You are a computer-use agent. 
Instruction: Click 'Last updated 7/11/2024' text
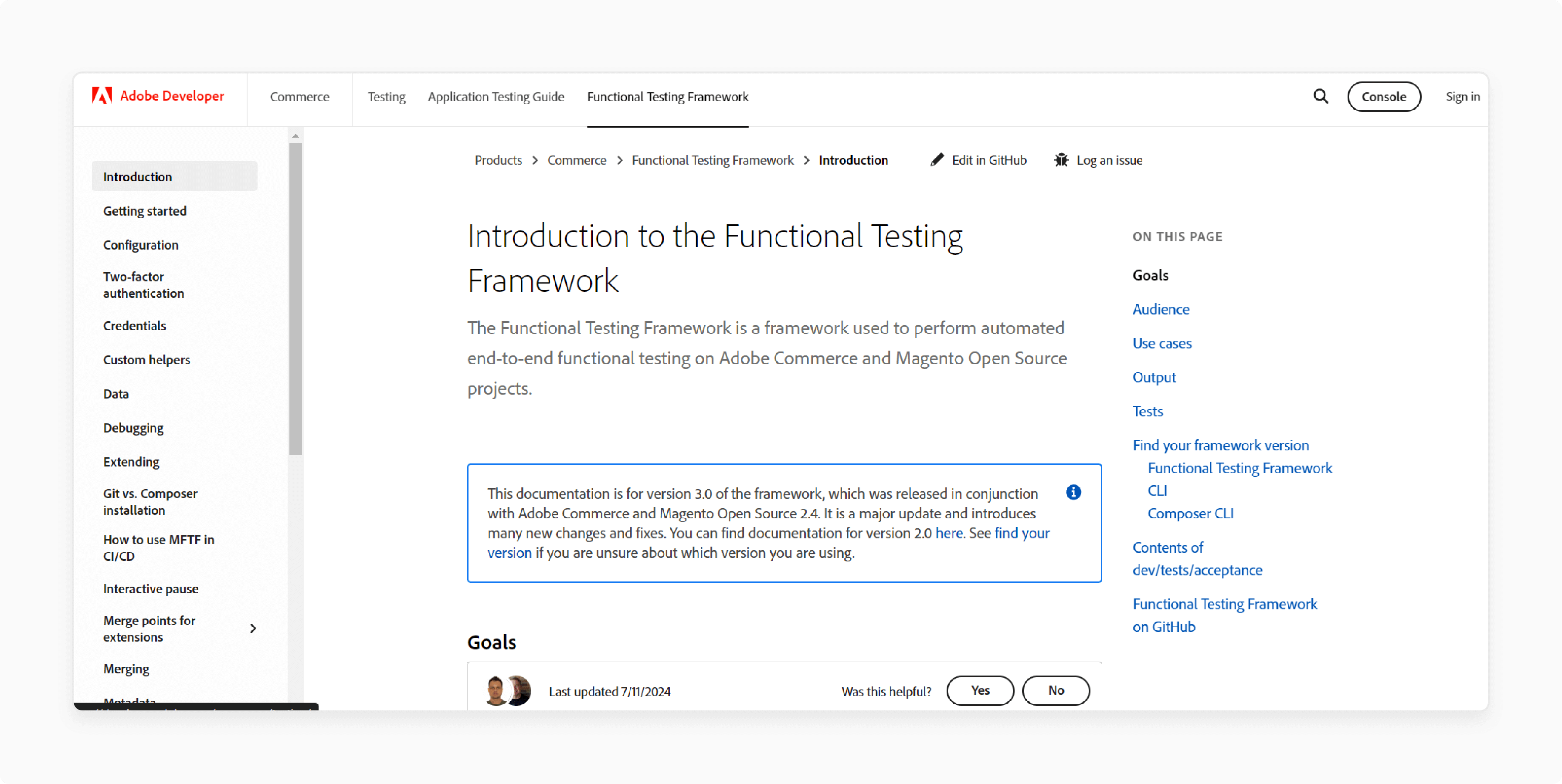pos(609,691)
